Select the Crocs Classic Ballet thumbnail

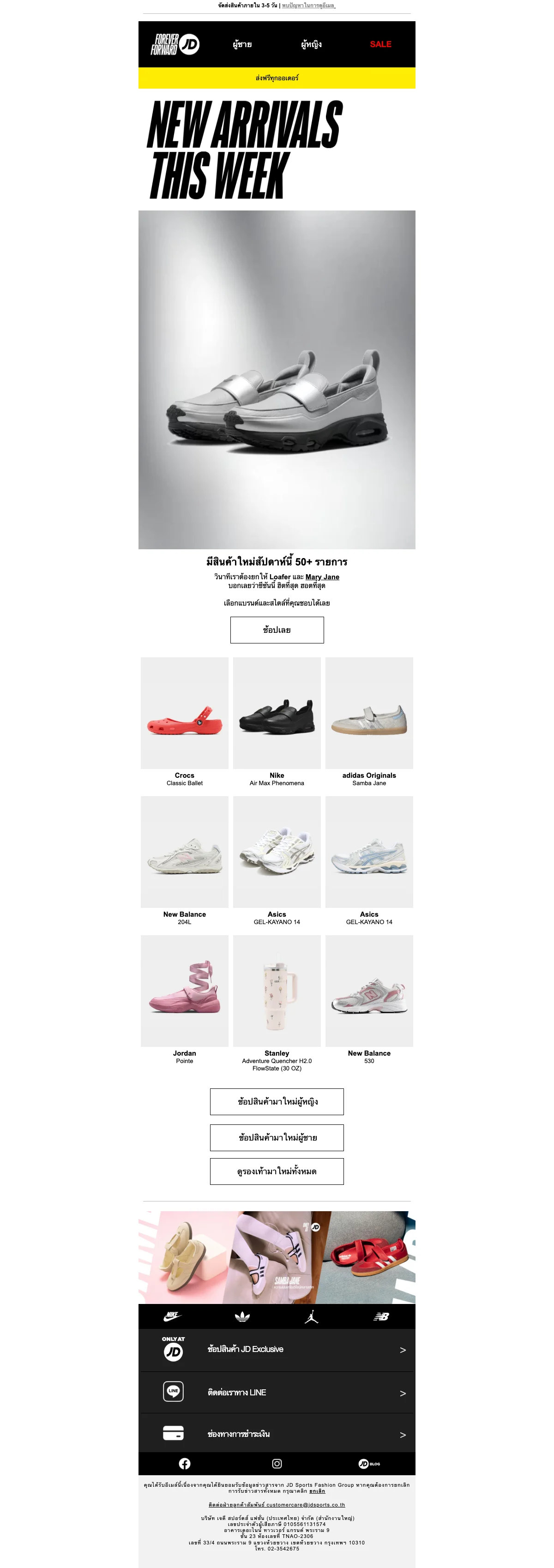[x=185, y=713]
